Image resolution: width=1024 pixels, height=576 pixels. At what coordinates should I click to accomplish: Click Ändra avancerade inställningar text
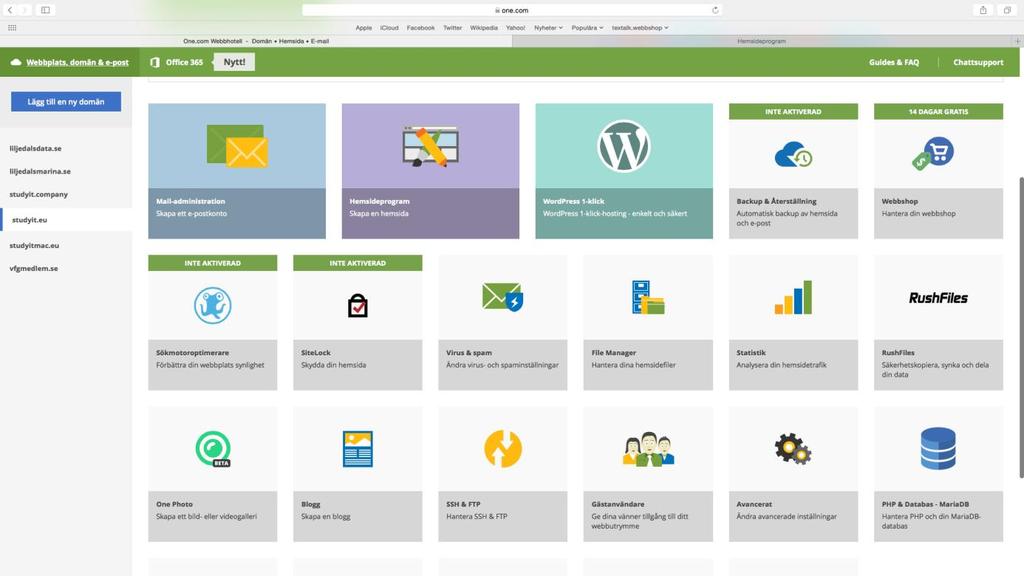[786, 516]
